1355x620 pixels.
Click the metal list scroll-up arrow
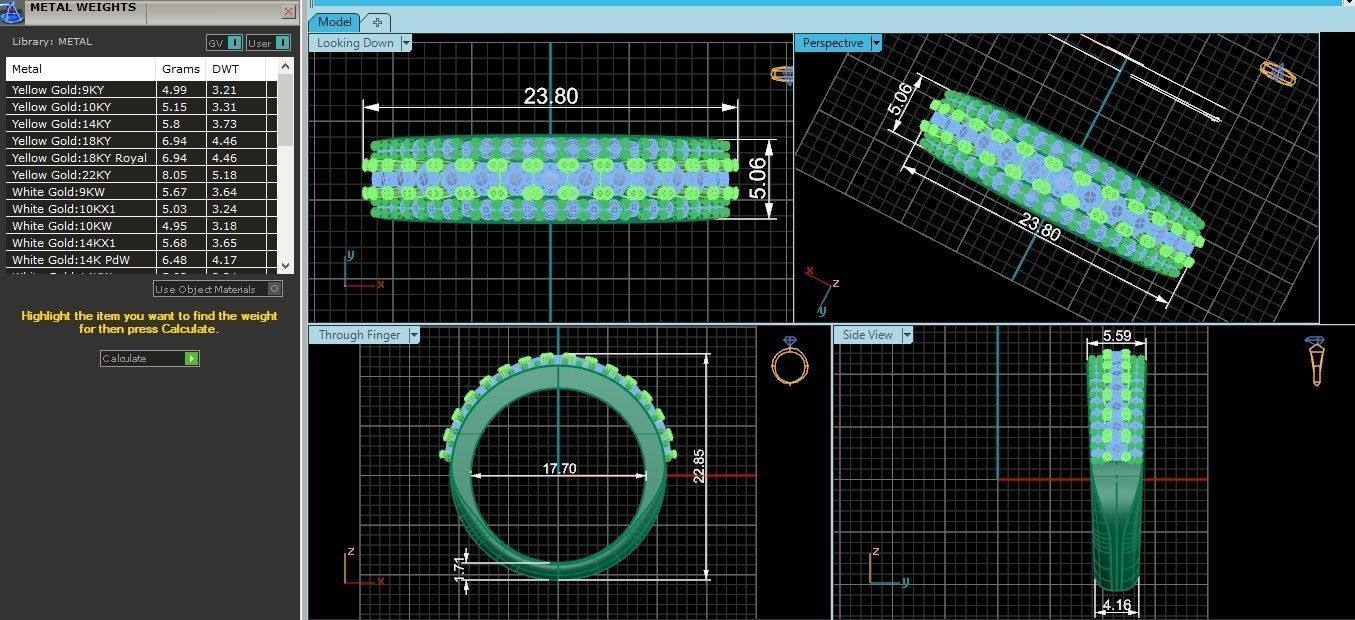[x=286, y=66]
